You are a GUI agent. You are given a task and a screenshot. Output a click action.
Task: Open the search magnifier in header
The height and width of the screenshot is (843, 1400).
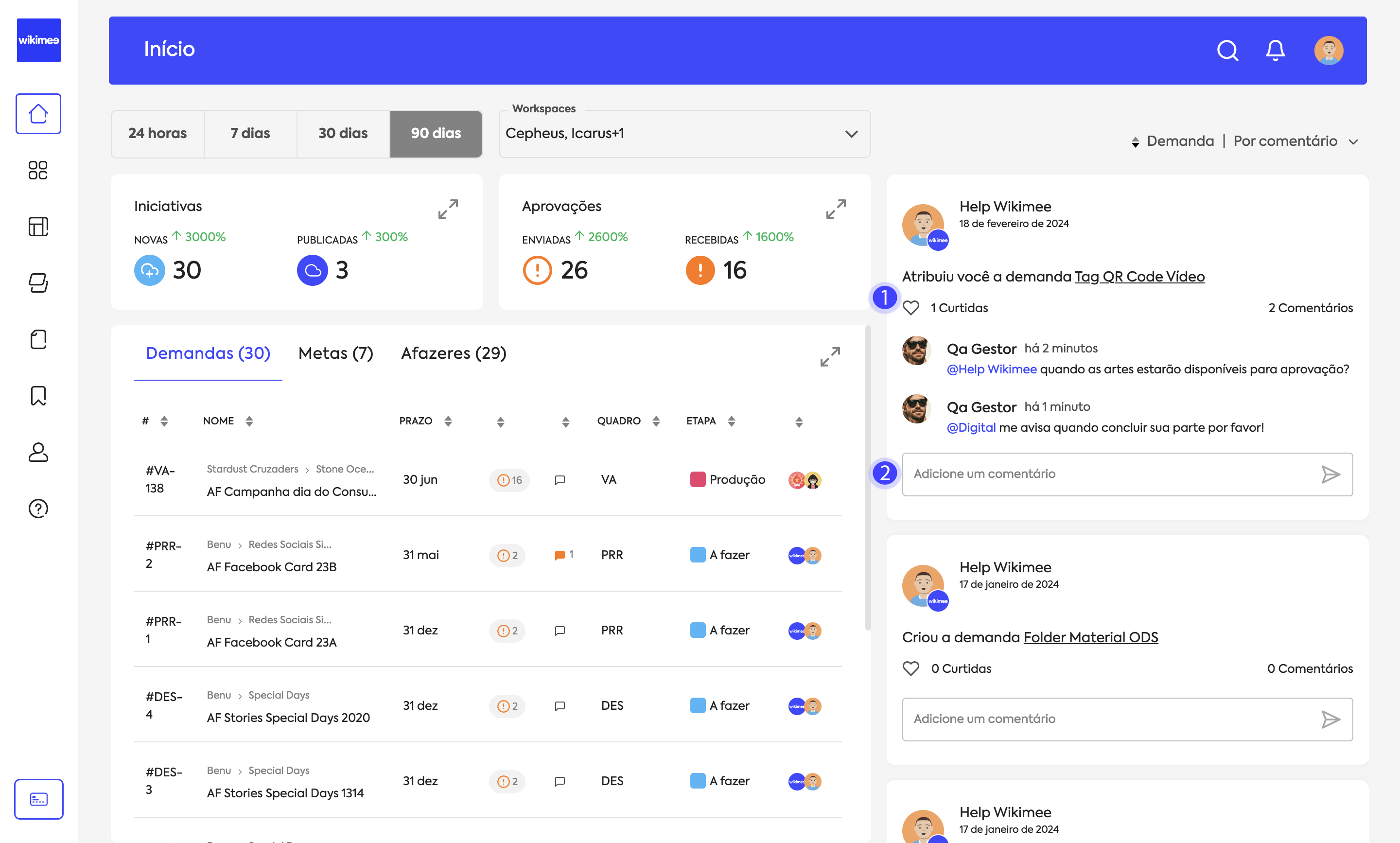(1227, 51)
